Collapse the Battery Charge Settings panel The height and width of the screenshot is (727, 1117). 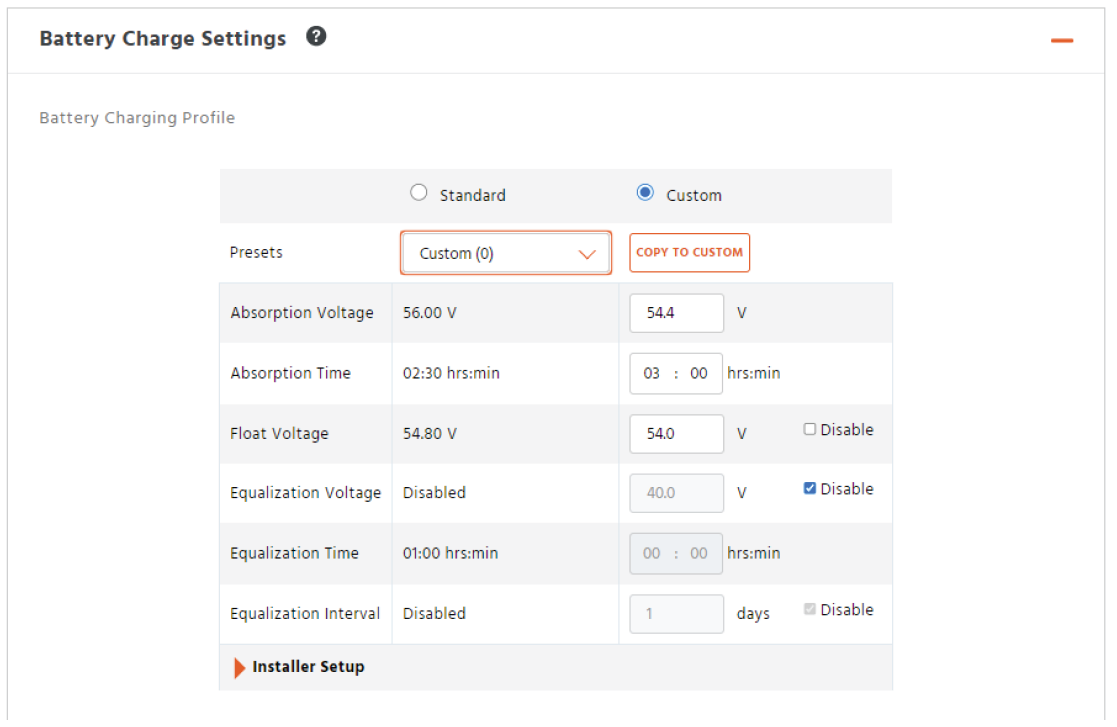tap(1062, 41)
